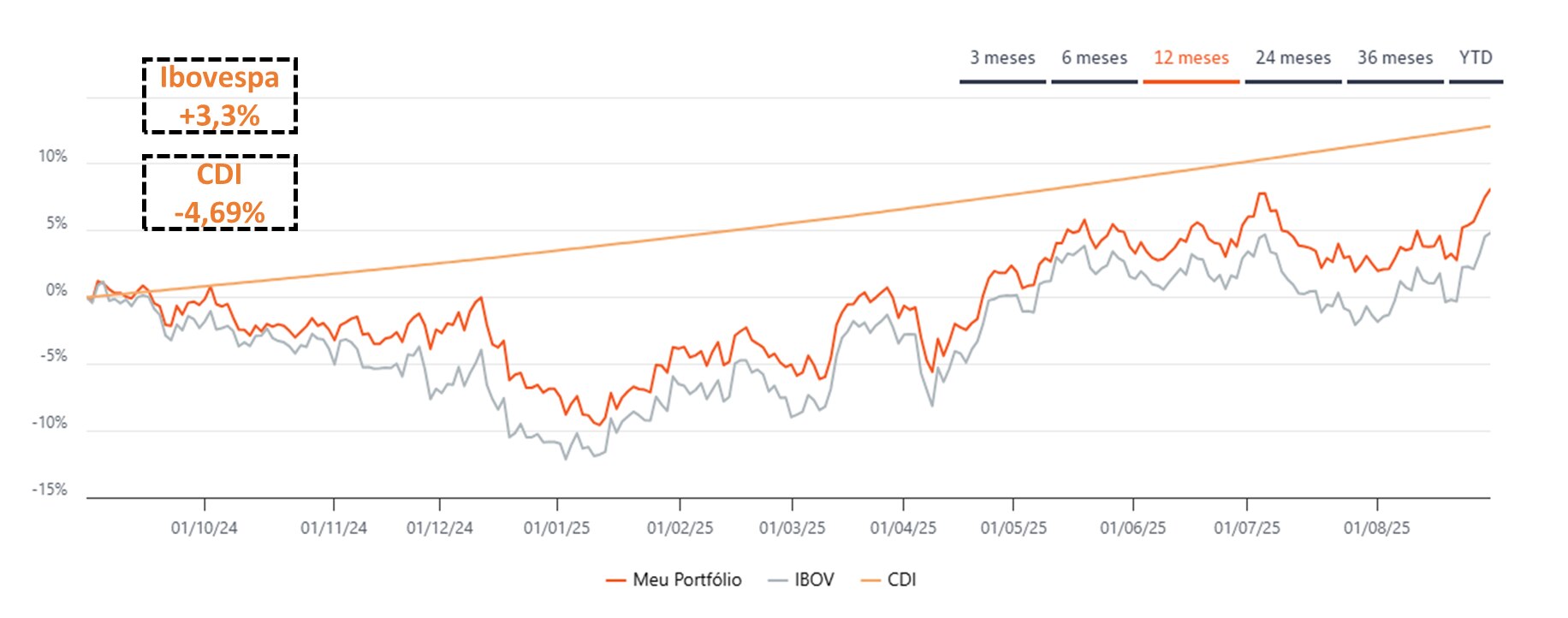Switch to YTD performance view
Image resolution: width=1568 pixels, height=618 pixels.
pyautogui.click(x=1476, y=57)
